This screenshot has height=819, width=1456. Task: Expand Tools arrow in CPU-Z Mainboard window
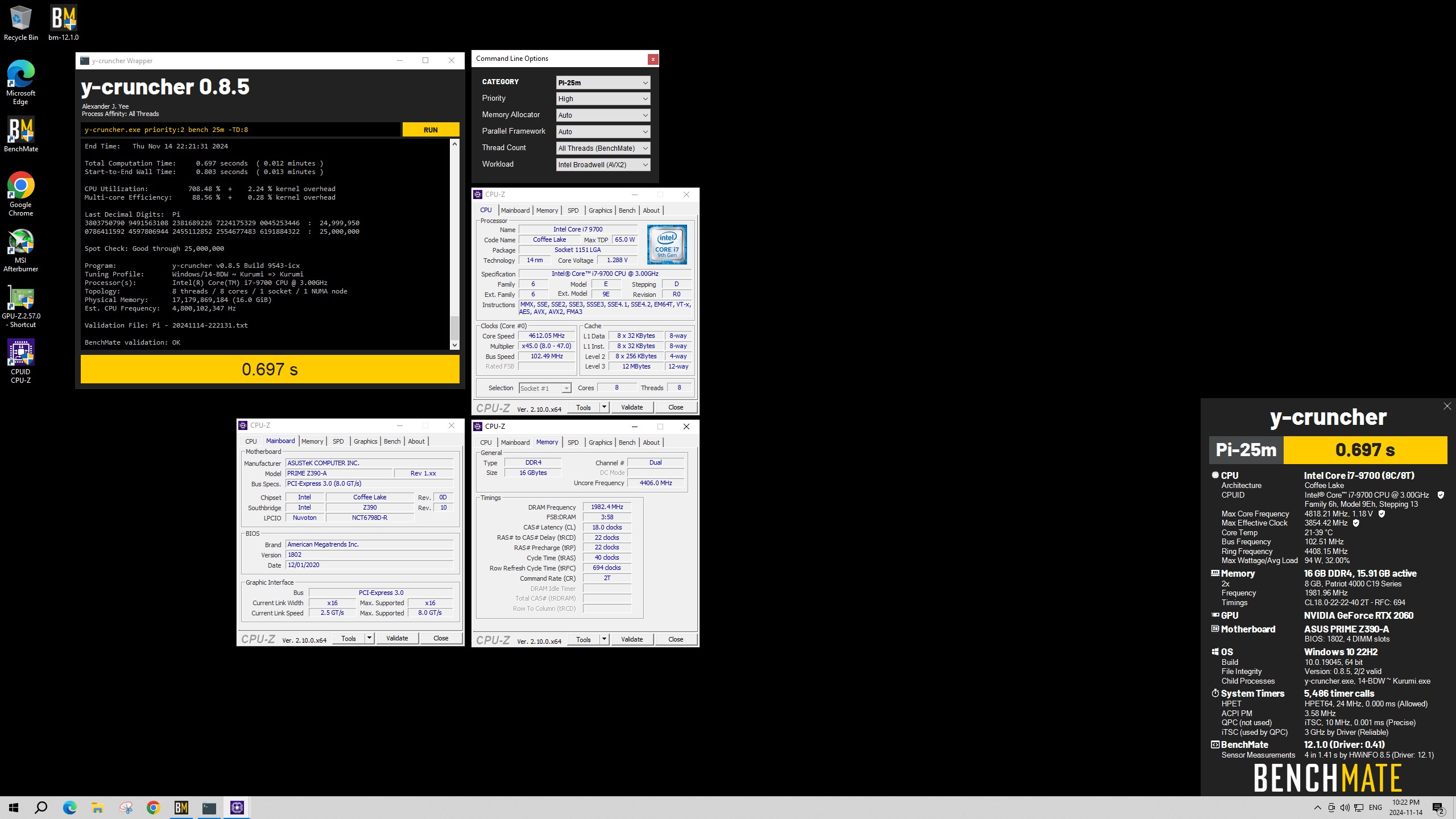tap(369, 638)
